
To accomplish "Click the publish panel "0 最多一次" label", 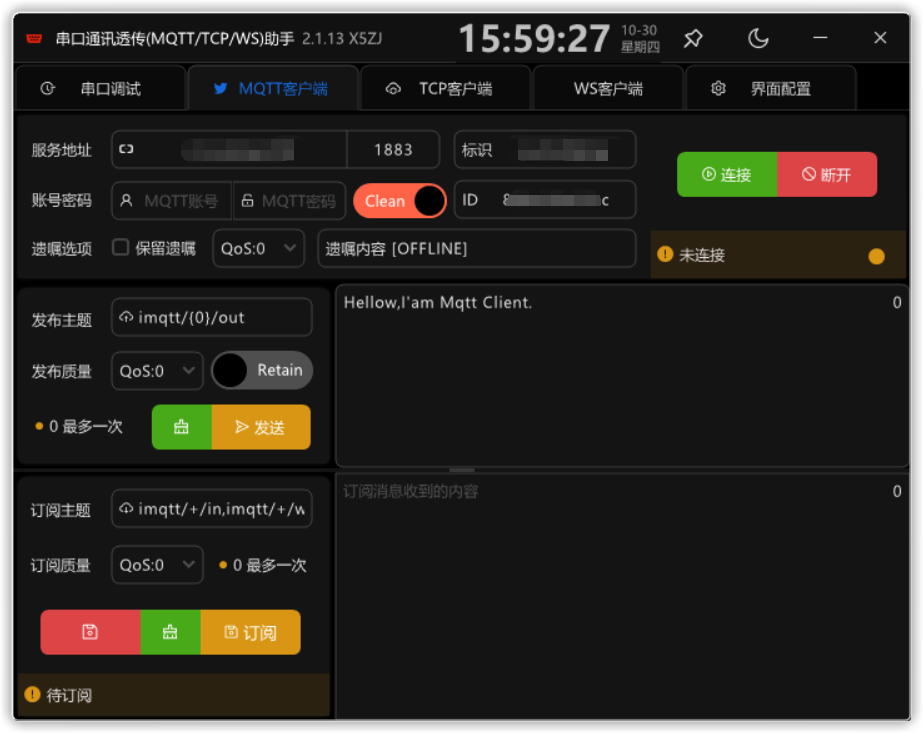I will pyautogui.click(x=86, y=426).
